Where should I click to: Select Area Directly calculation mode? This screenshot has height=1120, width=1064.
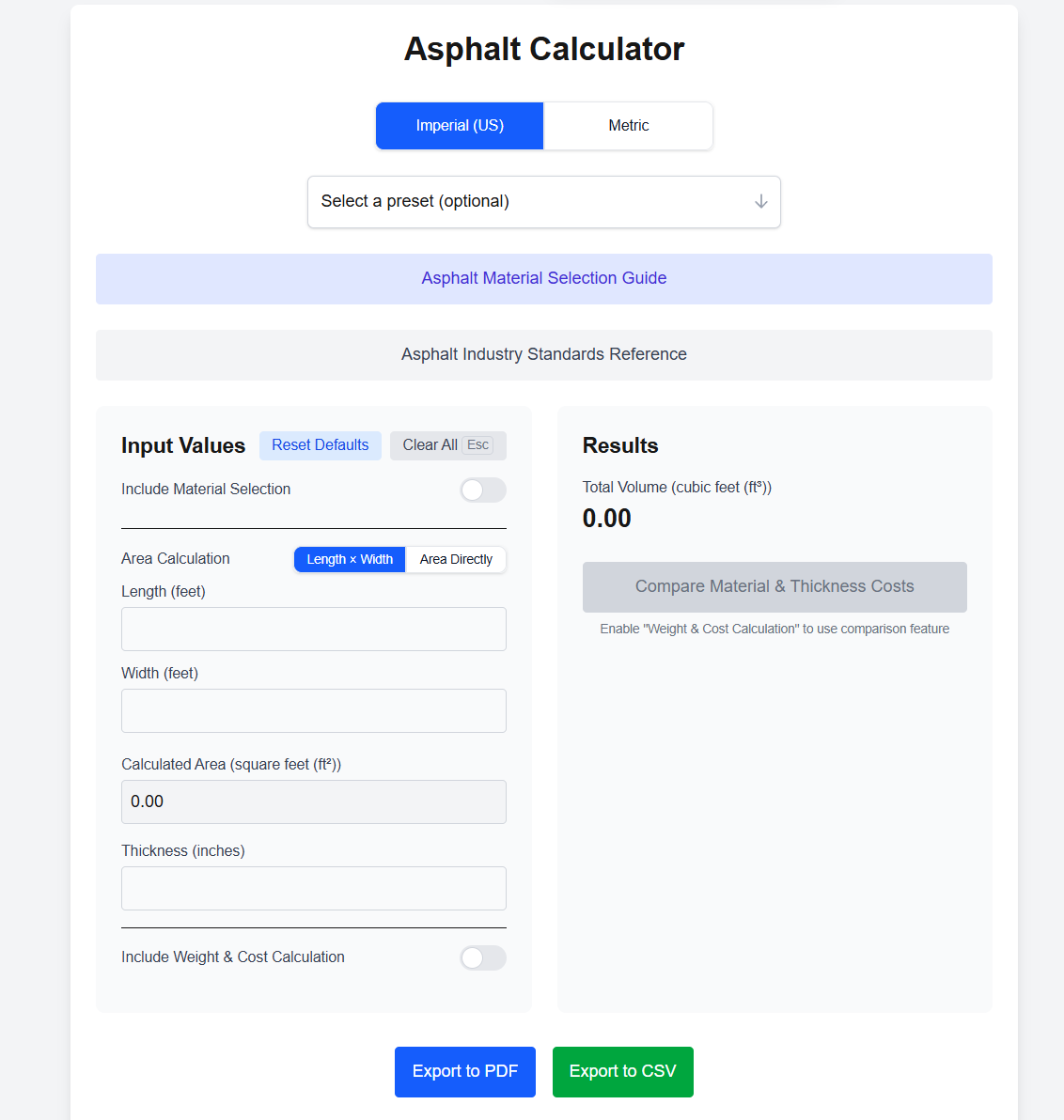(456, 560)
